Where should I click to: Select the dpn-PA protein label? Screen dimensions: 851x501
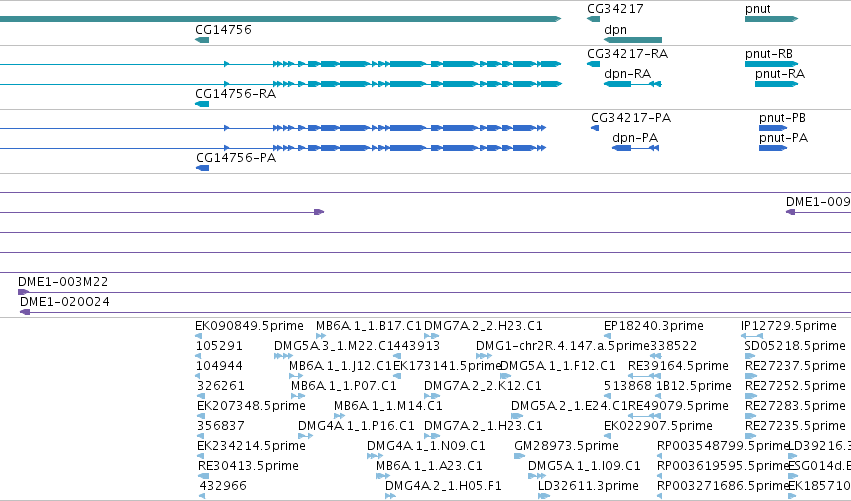coord(635,138)
